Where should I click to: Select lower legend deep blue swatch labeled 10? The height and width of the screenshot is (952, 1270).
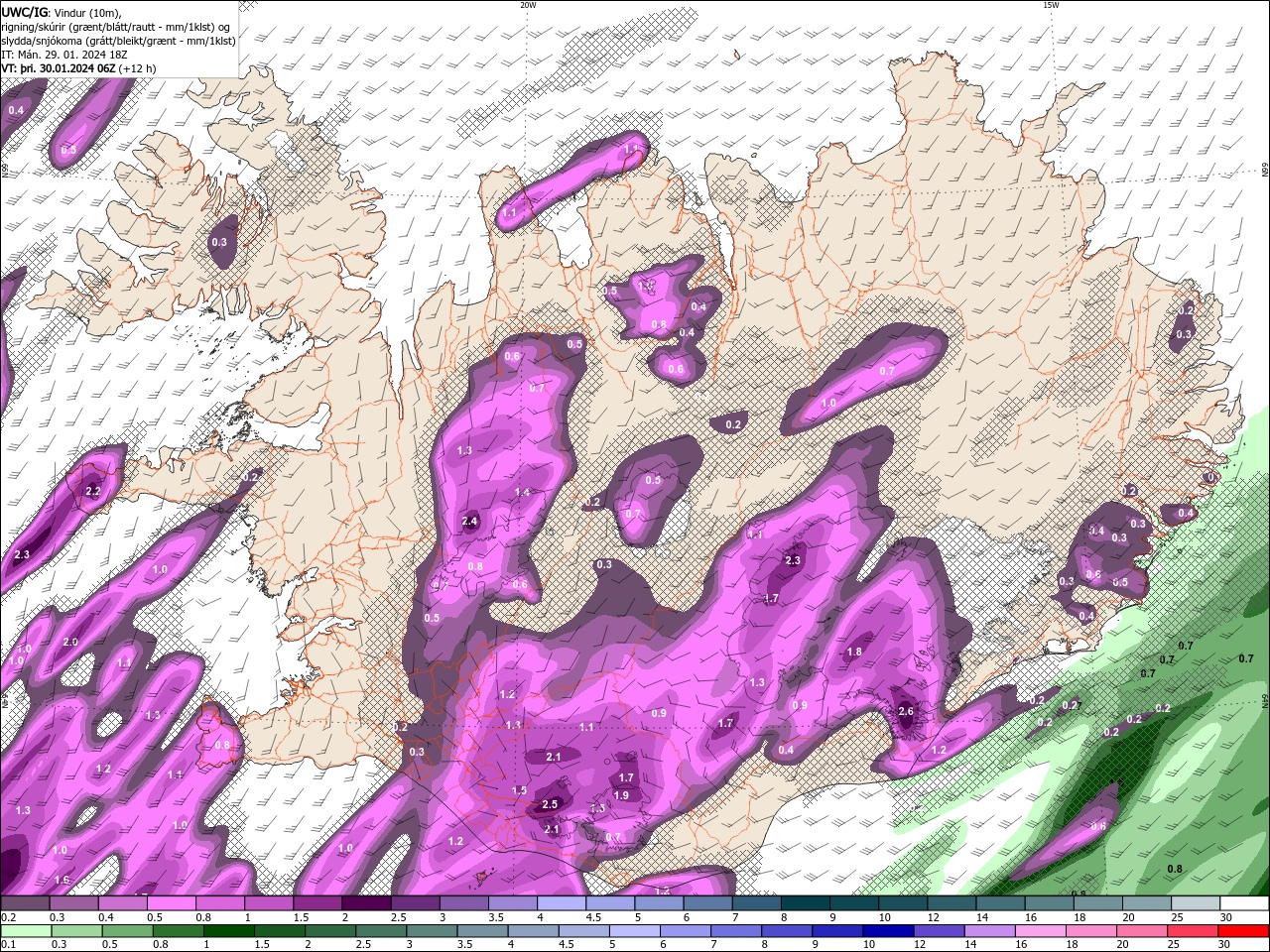886,931
